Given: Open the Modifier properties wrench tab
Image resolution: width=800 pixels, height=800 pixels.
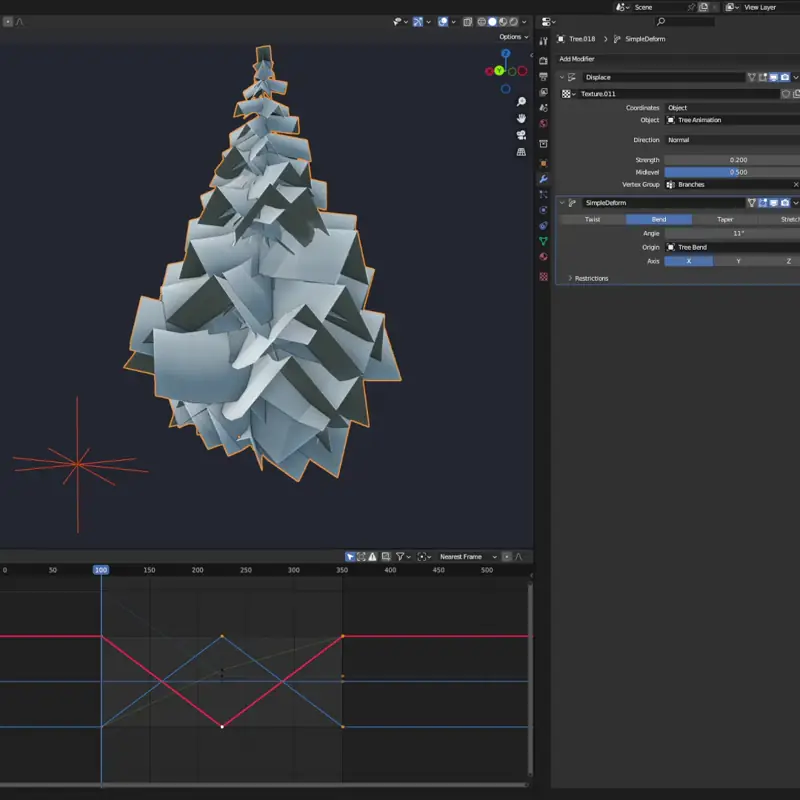Looking at the screenshot, I should 544,179.
